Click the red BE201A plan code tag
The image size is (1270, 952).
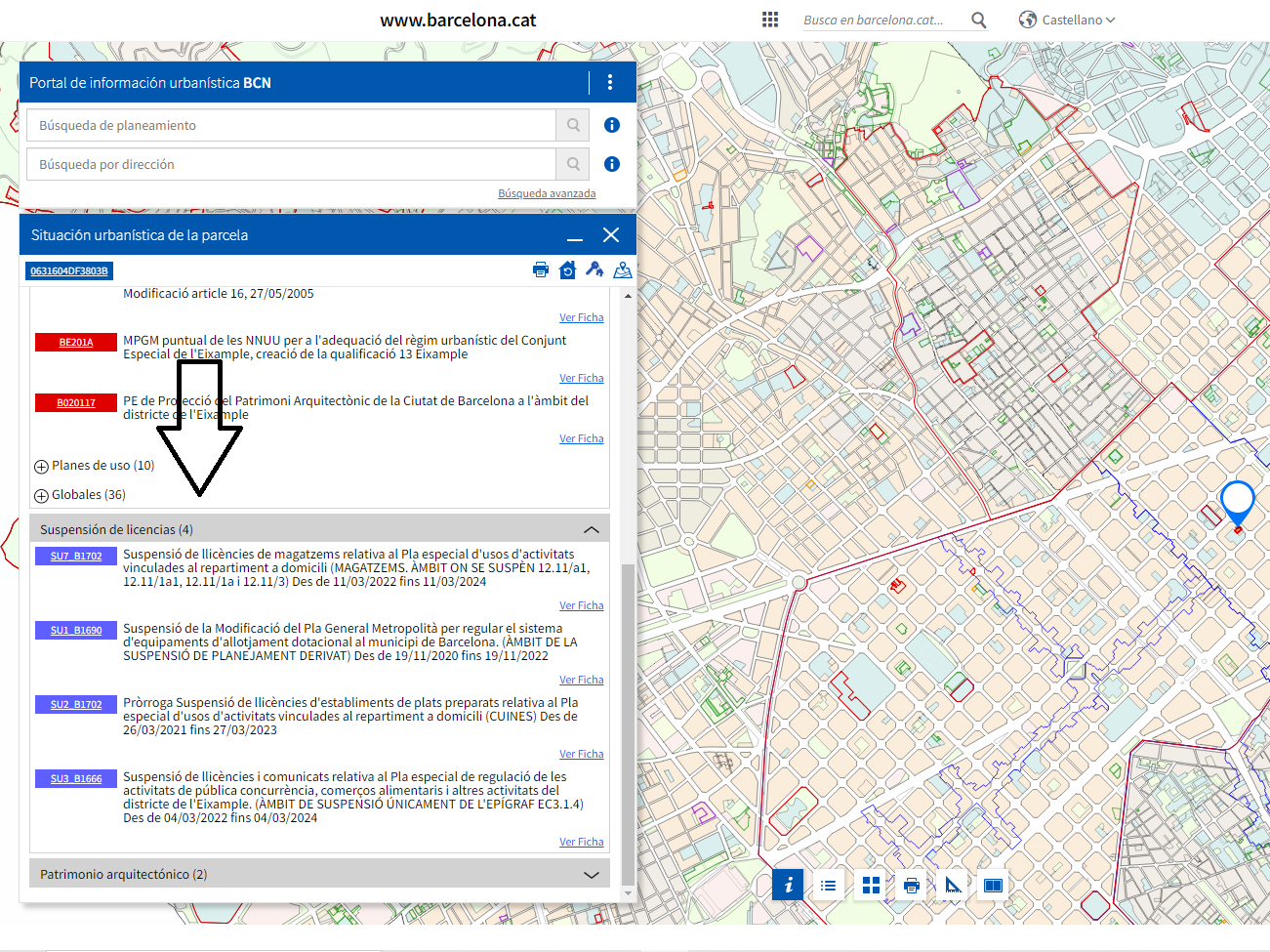(x=76, y=343)
